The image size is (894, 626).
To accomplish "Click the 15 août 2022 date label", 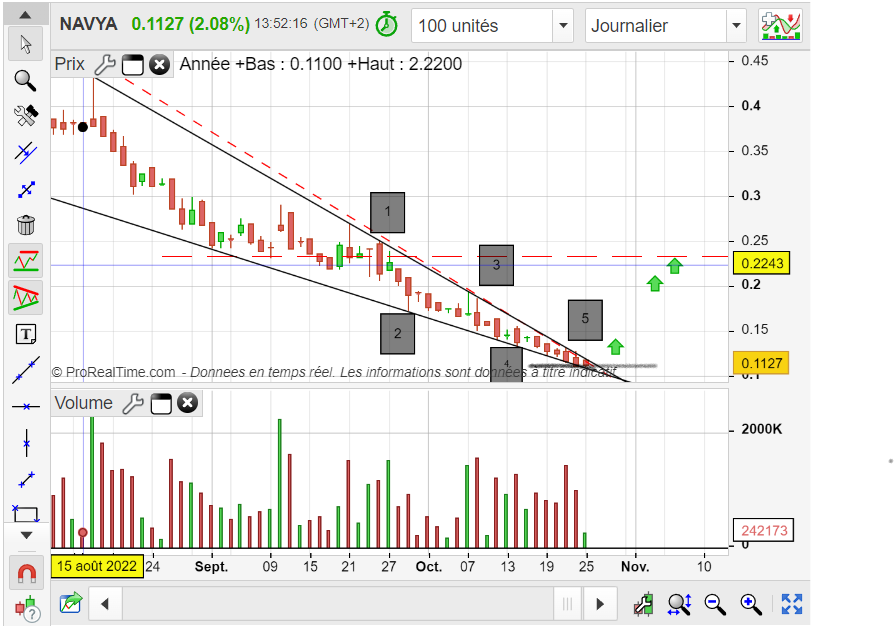I will pos(97,566).
